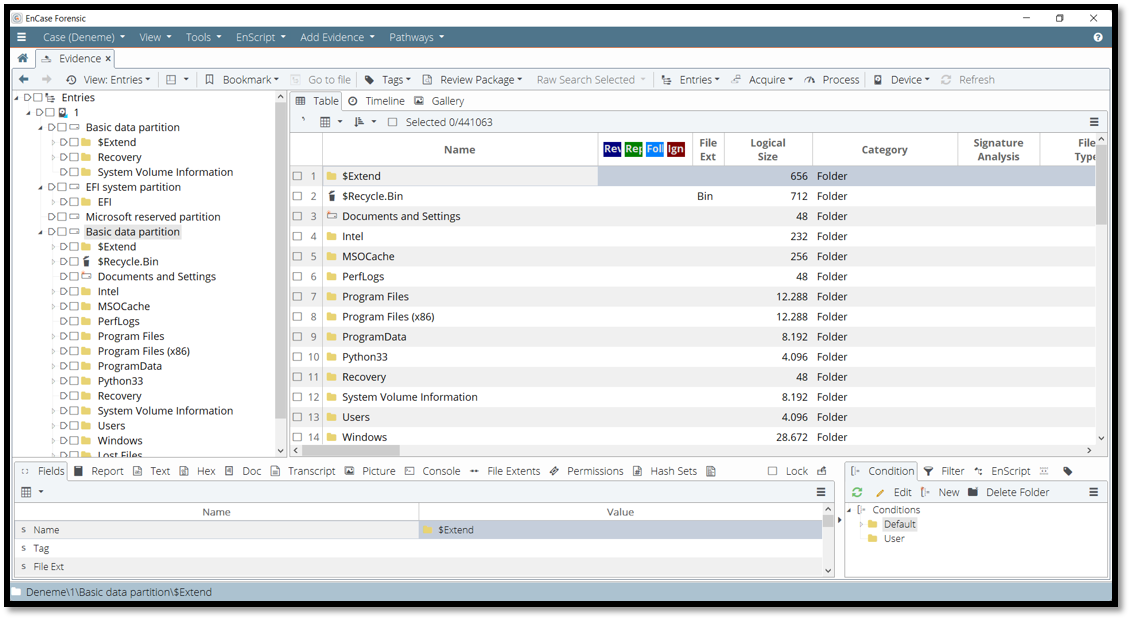Check the box for row Program Files
The width and height of the screenshot is (1131, 620).
[297, 297]
